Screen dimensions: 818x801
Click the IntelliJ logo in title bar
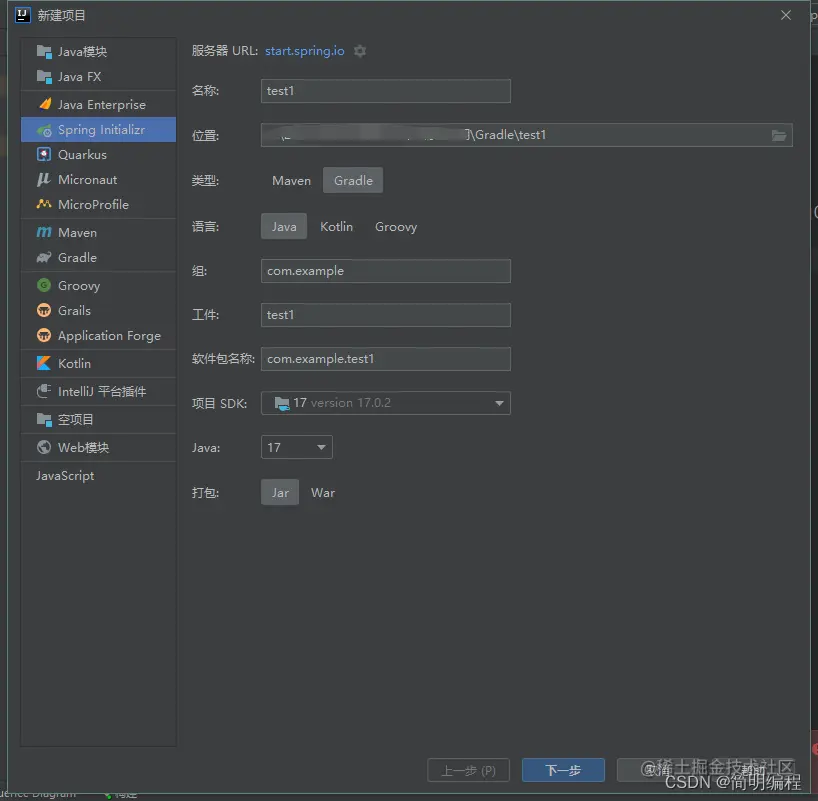click(22, 15)
